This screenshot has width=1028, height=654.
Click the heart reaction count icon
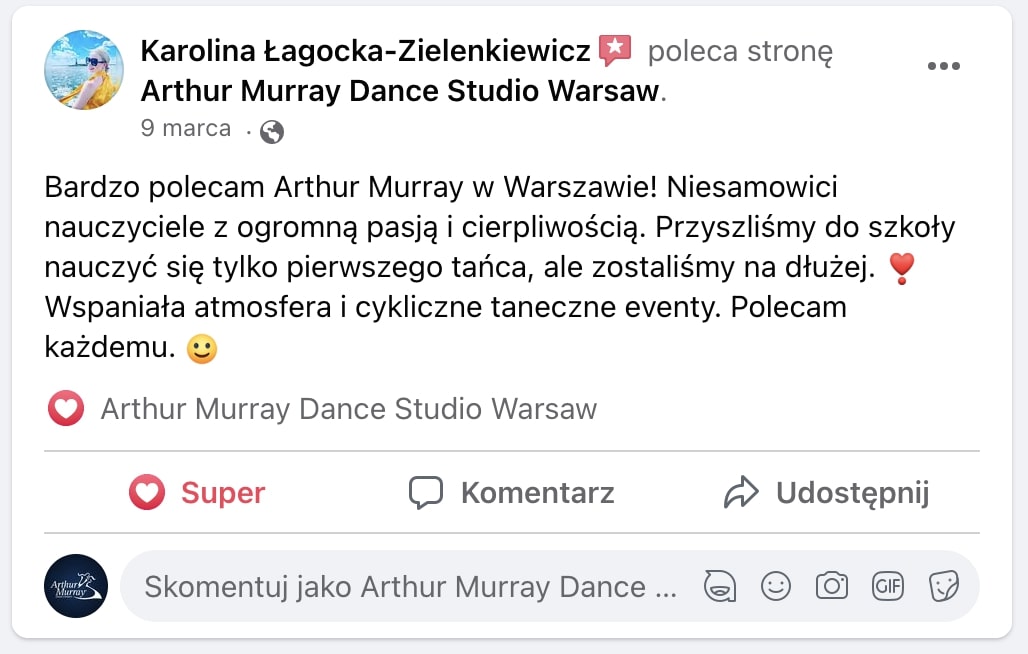pos(66,409)
